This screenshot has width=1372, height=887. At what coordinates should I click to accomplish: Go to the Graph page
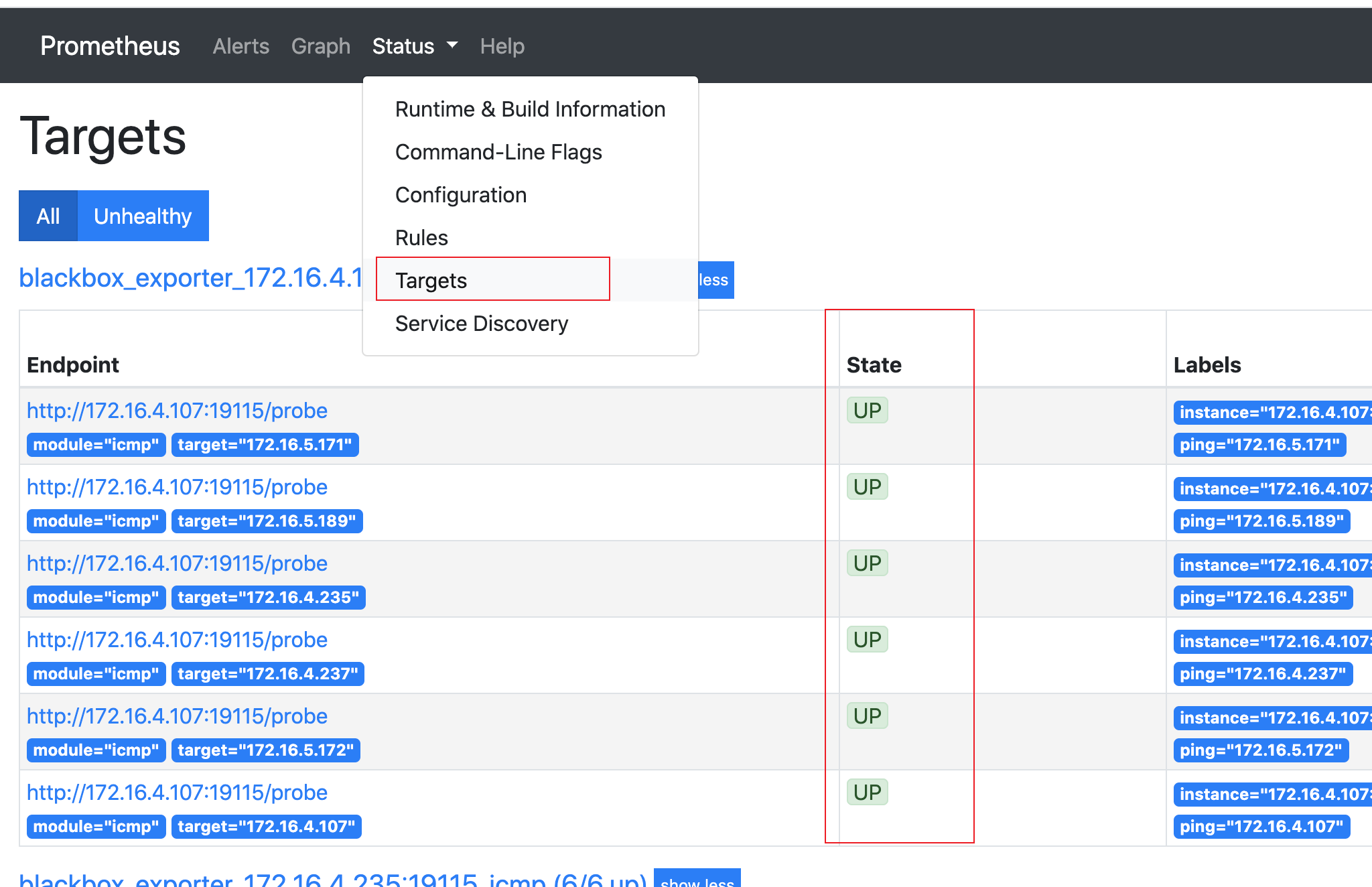point(320,46)
